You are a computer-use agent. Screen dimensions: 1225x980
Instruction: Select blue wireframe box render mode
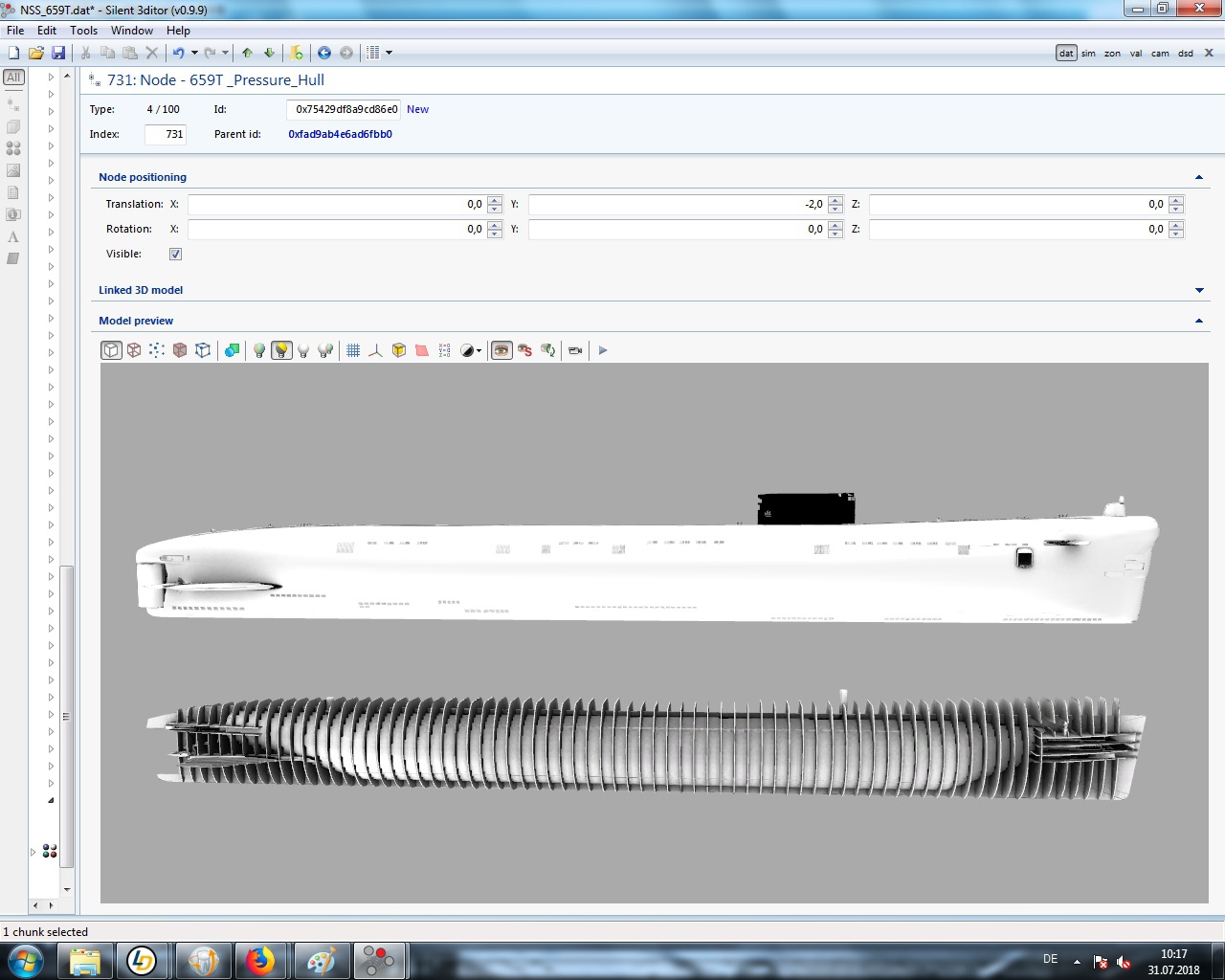click(x=203, y=350)
